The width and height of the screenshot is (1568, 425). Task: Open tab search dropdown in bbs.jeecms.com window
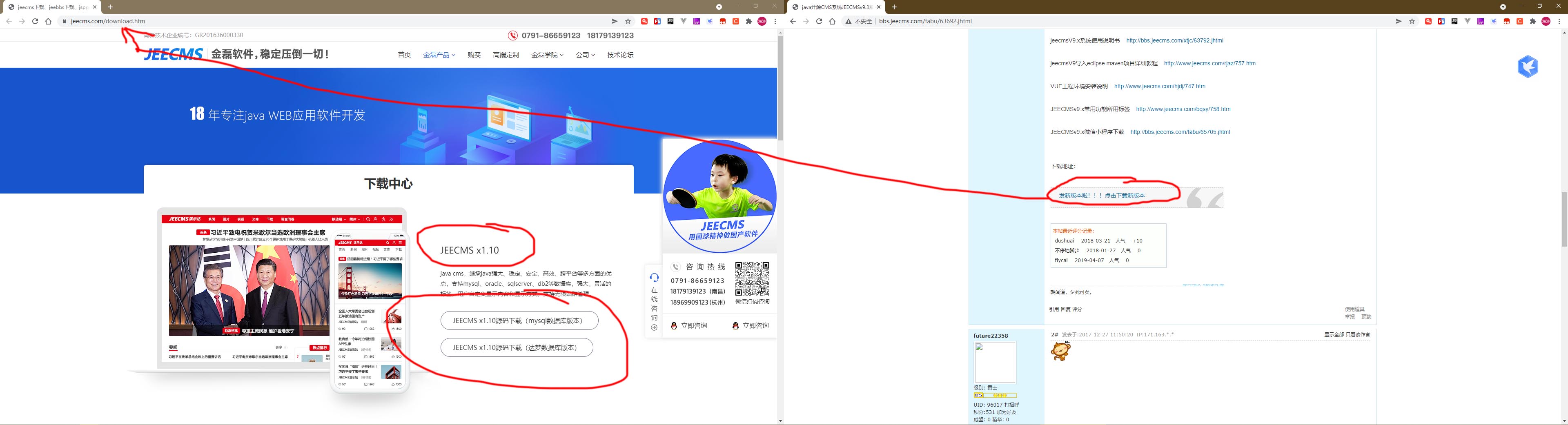1503,7
